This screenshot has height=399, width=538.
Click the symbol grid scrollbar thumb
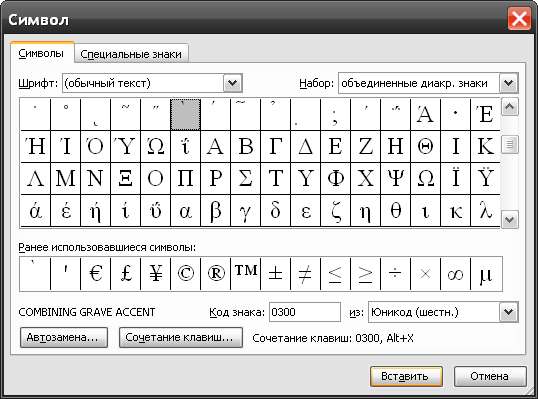click(510, 144)
